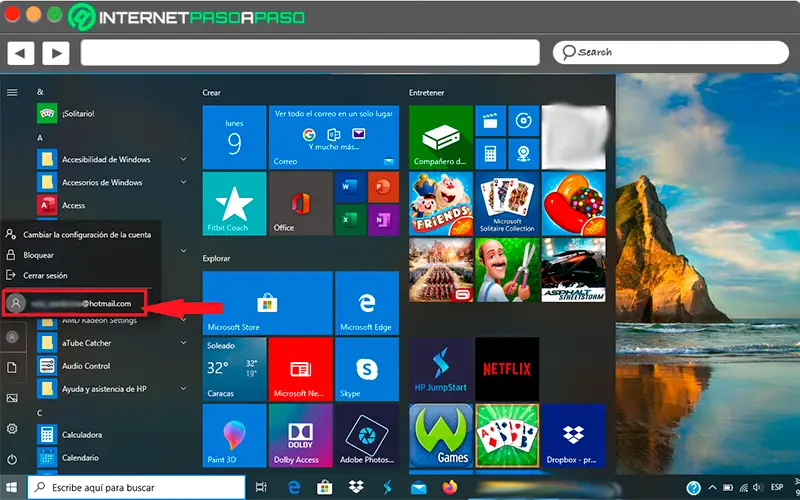Open the Pictures sidebar icon

12,398
